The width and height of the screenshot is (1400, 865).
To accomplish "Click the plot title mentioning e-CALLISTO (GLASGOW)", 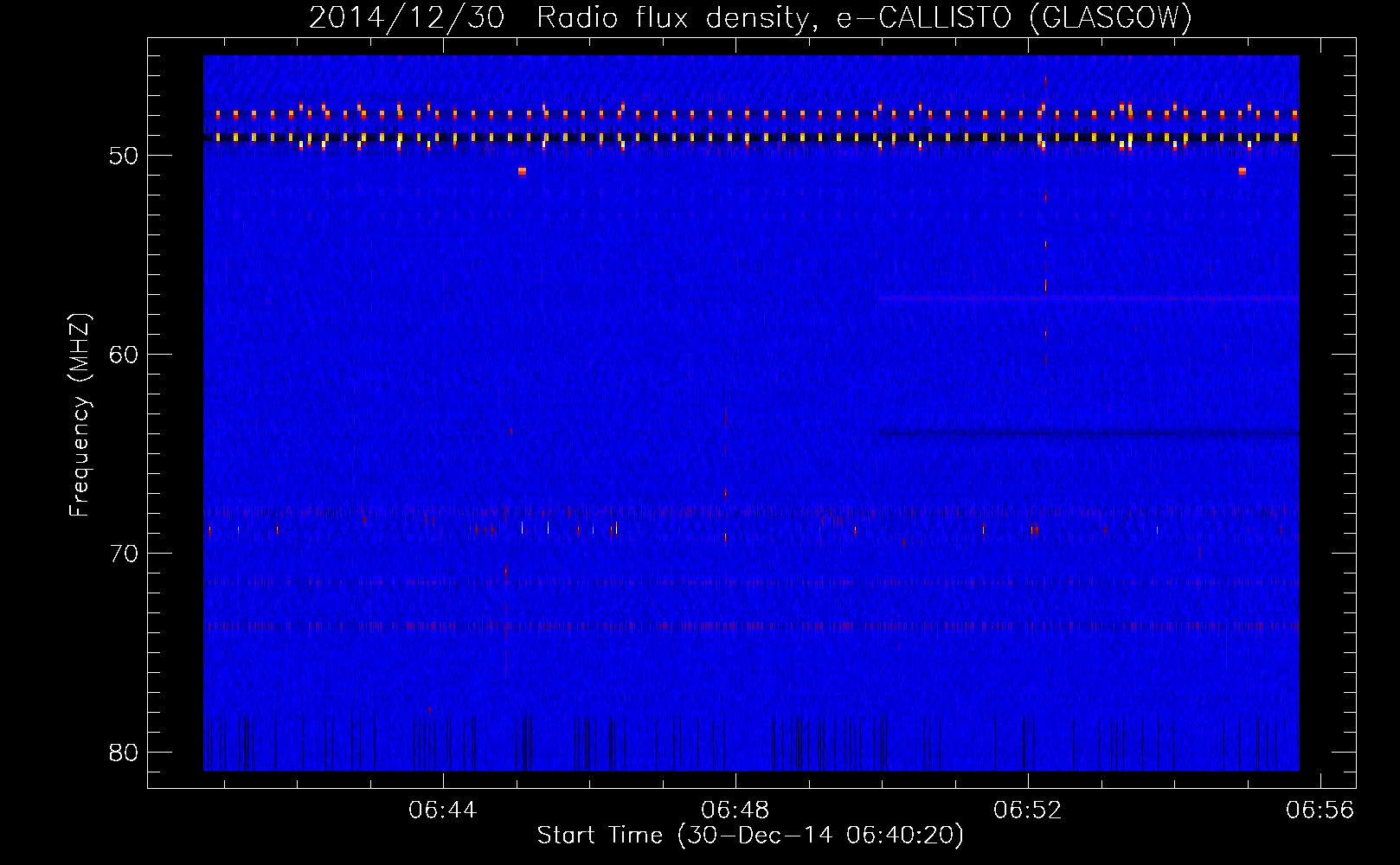I will [750, 17].
